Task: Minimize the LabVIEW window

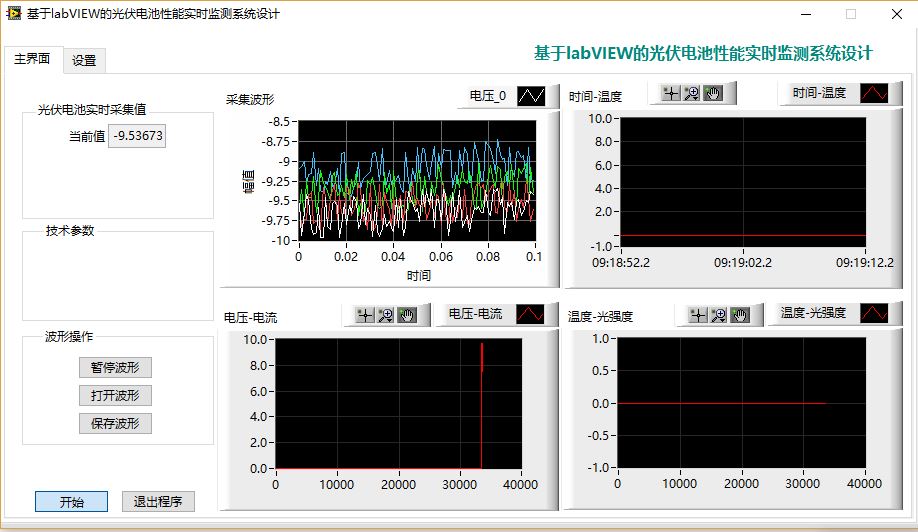Action: click(x=806, y=14)
